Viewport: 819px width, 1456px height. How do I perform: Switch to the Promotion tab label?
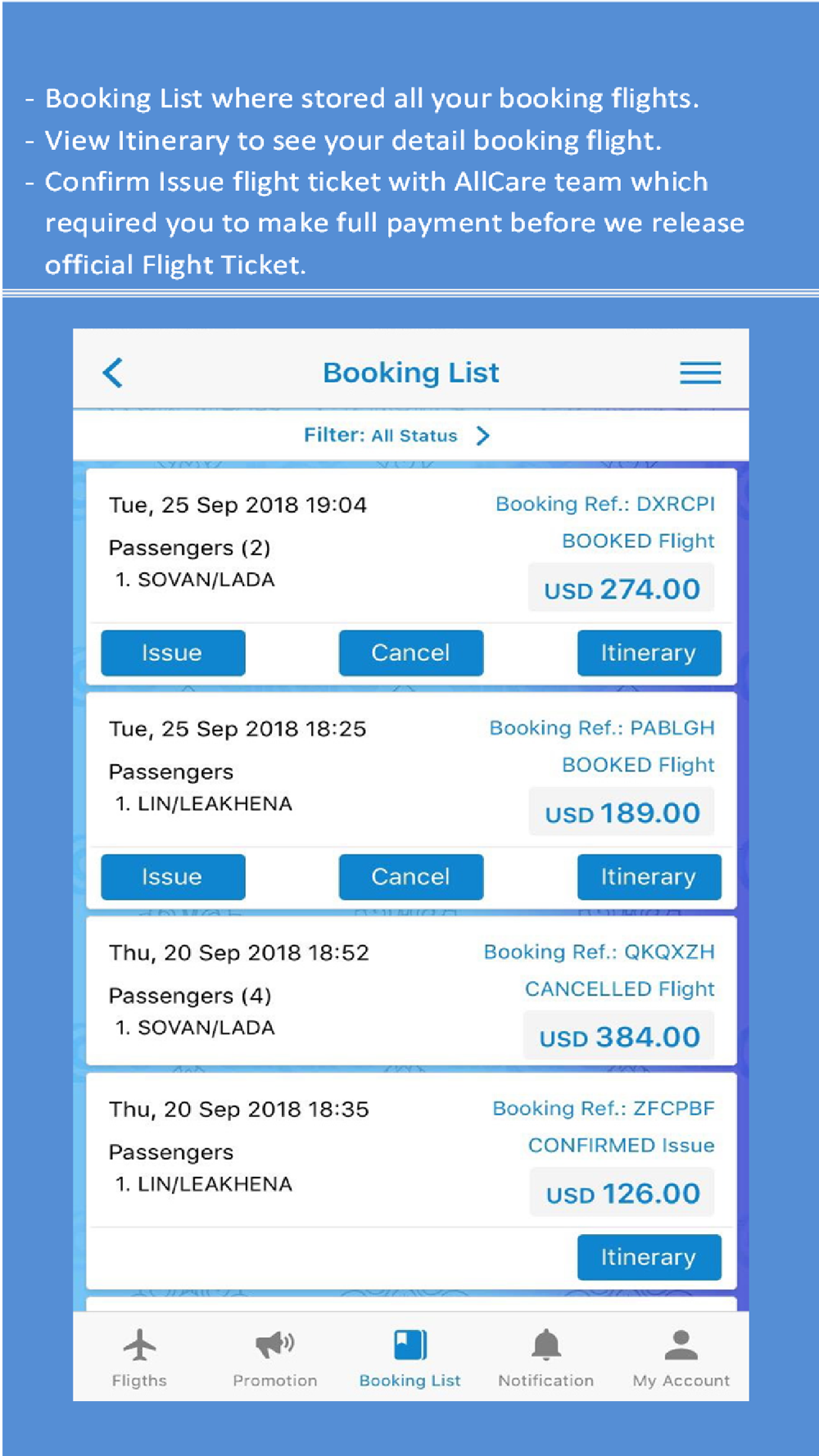[274, 1381]
